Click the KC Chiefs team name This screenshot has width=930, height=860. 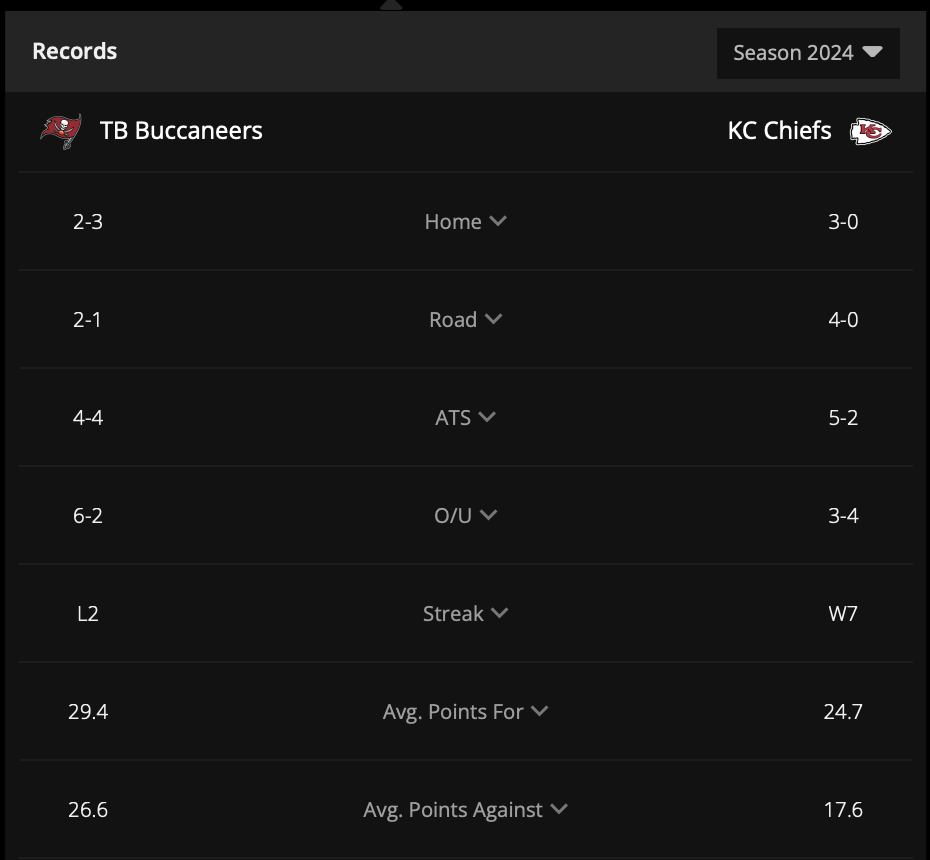pos(779,130)
